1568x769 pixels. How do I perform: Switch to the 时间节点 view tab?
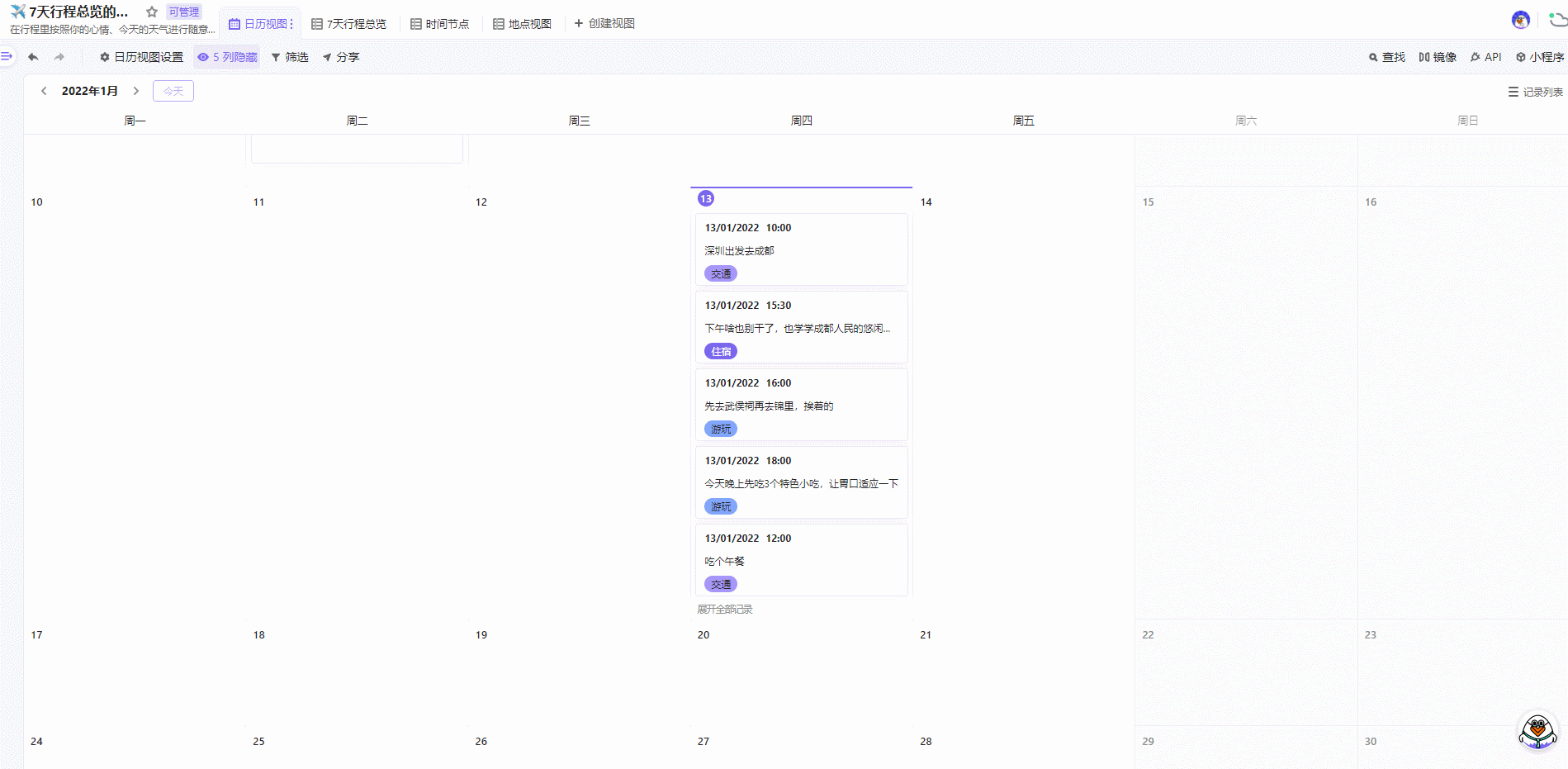(440, 24)
